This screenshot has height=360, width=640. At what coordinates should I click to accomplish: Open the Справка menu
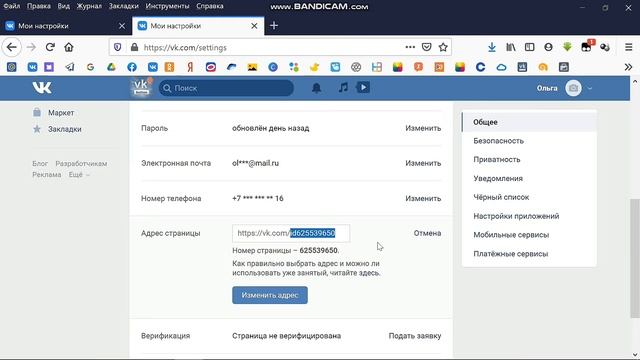pos(210,6)
